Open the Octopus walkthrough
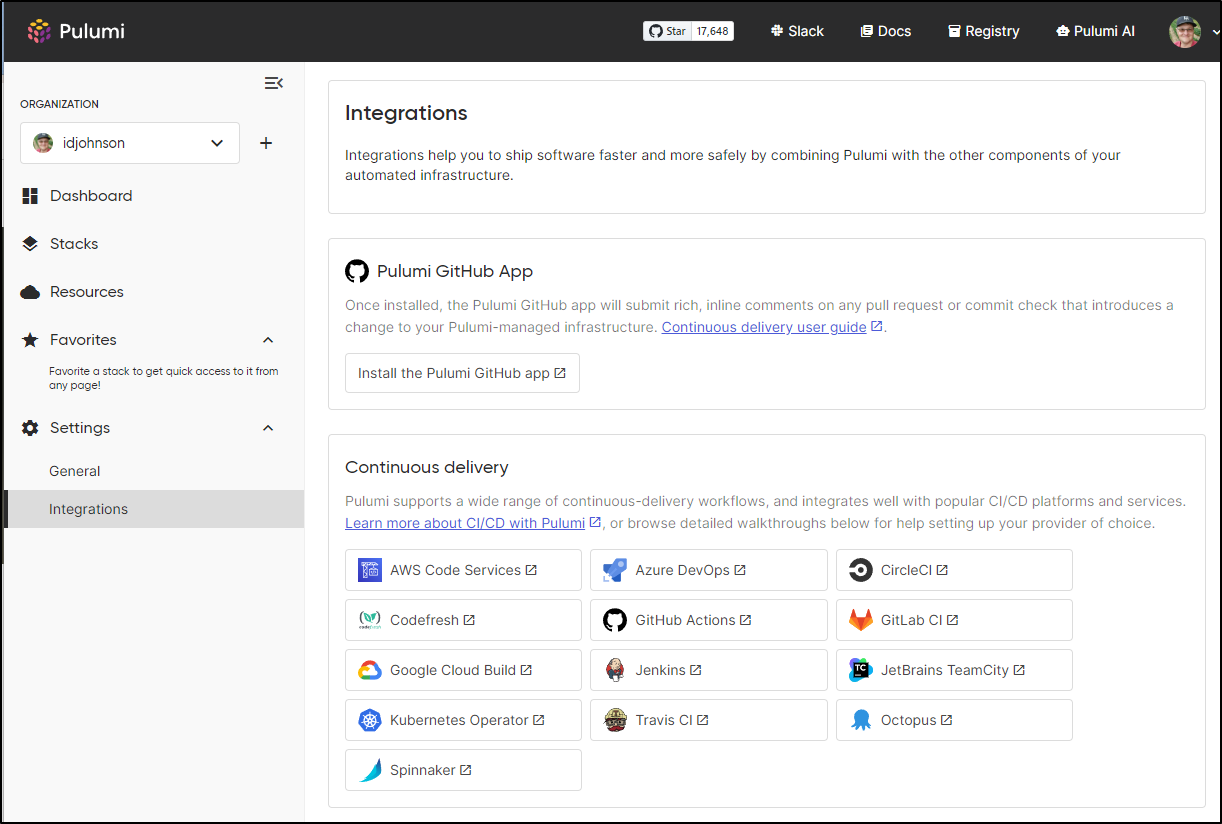The width and height of the screenshot is (1222, 824). point(954,720)
